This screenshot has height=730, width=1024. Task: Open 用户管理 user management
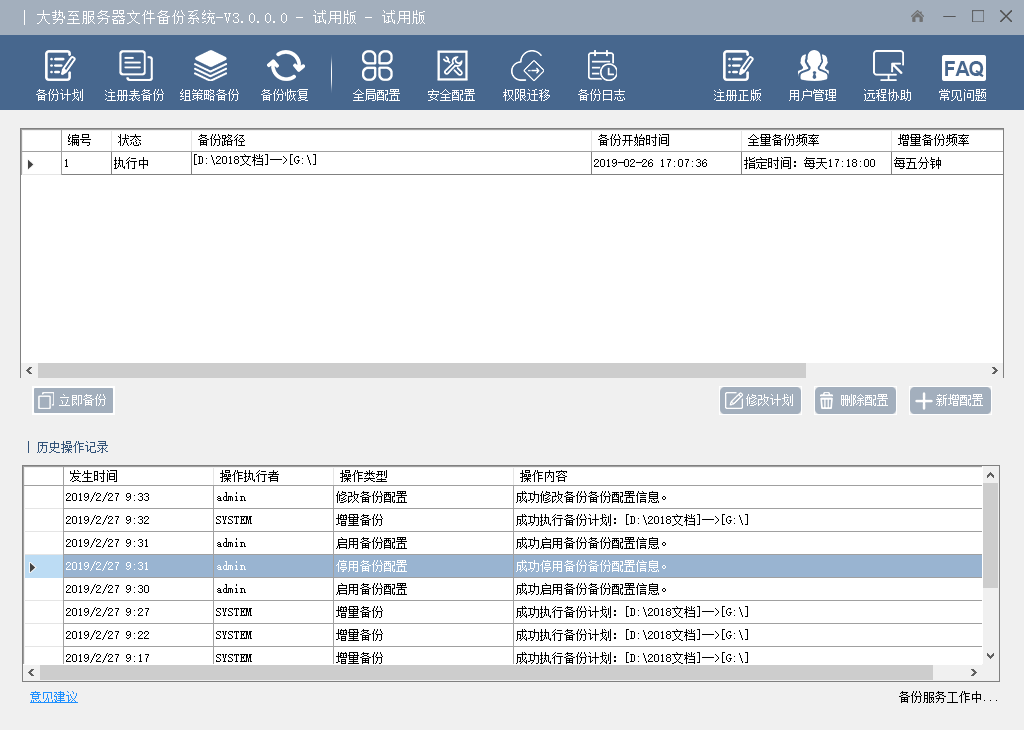click(812, 76)
